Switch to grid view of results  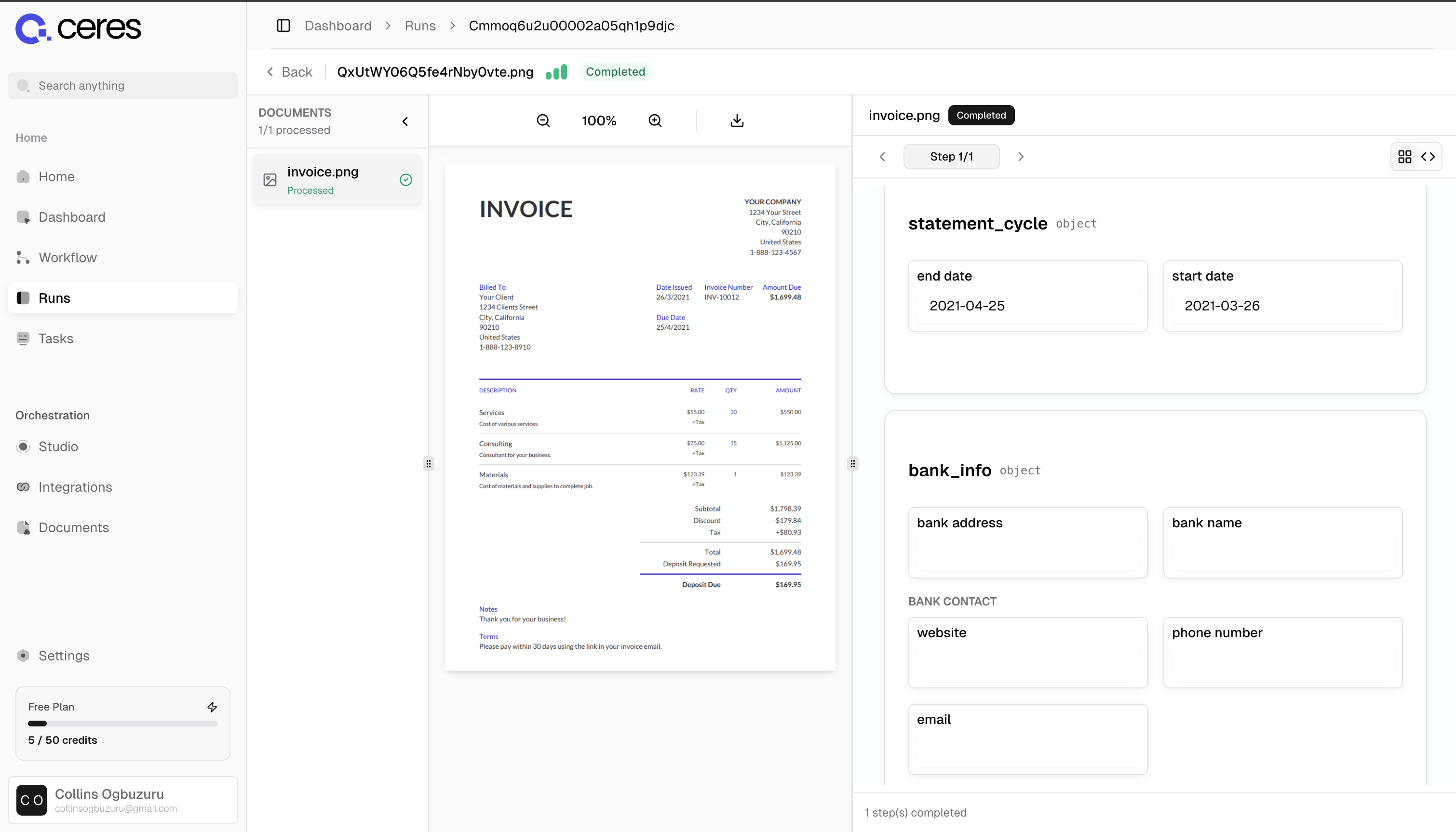tap(1404, 157)
